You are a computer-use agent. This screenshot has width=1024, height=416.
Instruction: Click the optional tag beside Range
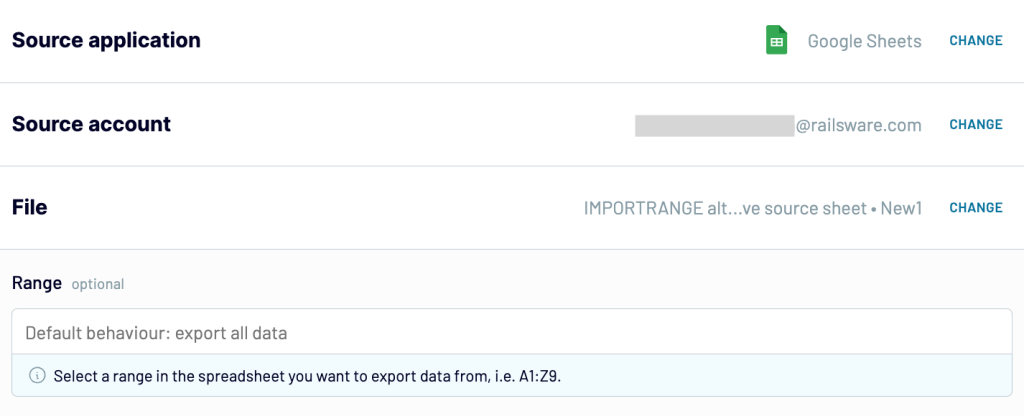click(x=97, y=285)
